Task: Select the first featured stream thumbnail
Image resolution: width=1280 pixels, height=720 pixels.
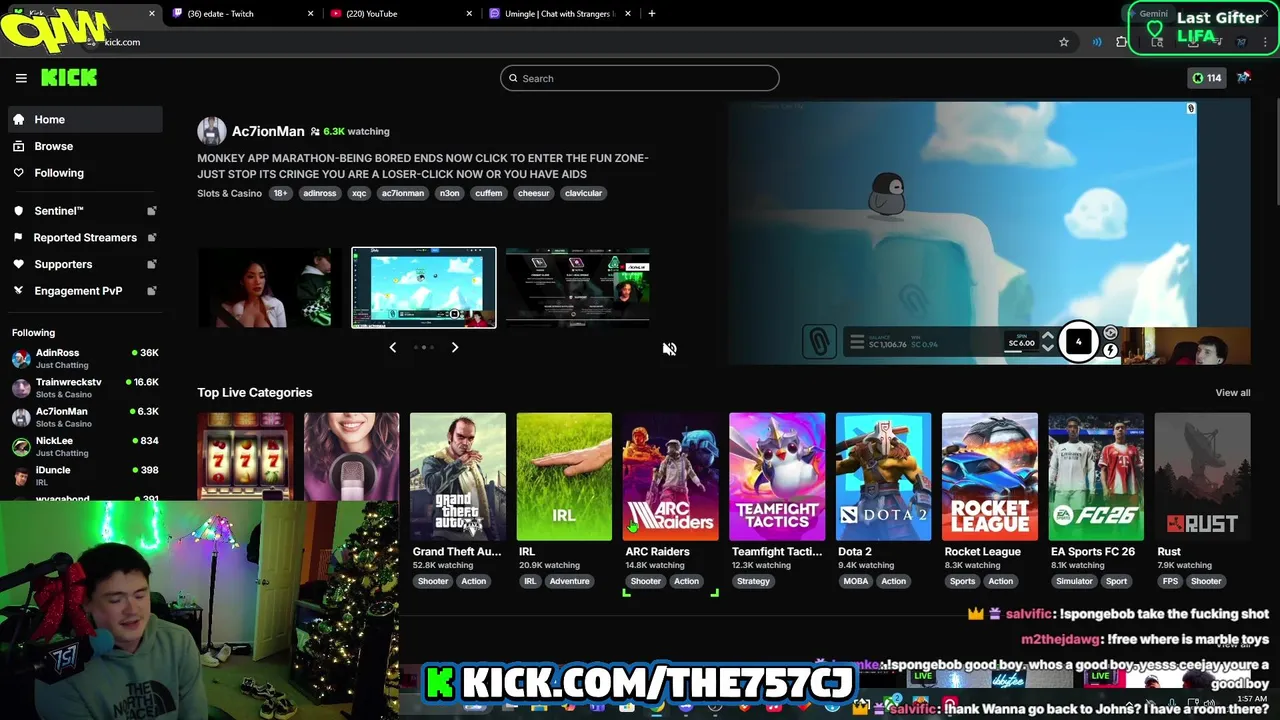Action: (269, 288)
